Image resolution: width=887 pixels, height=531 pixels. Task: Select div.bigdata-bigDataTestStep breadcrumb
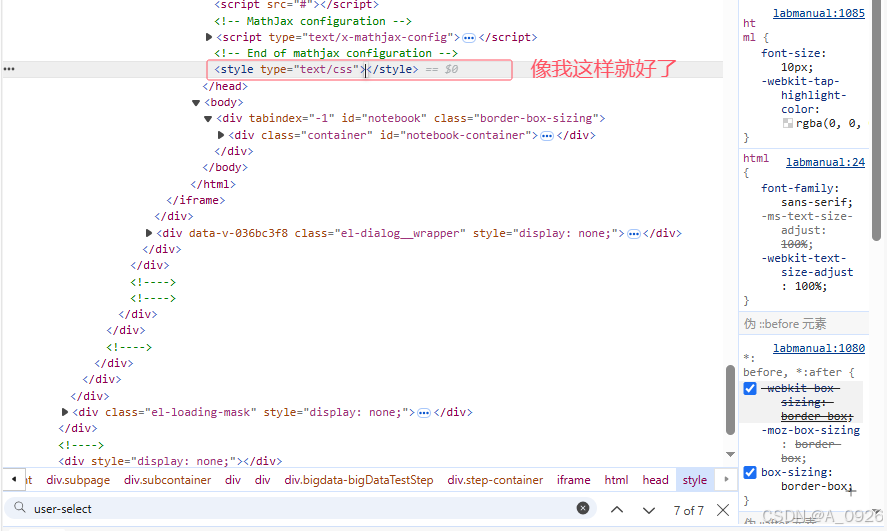coord(359,480)
